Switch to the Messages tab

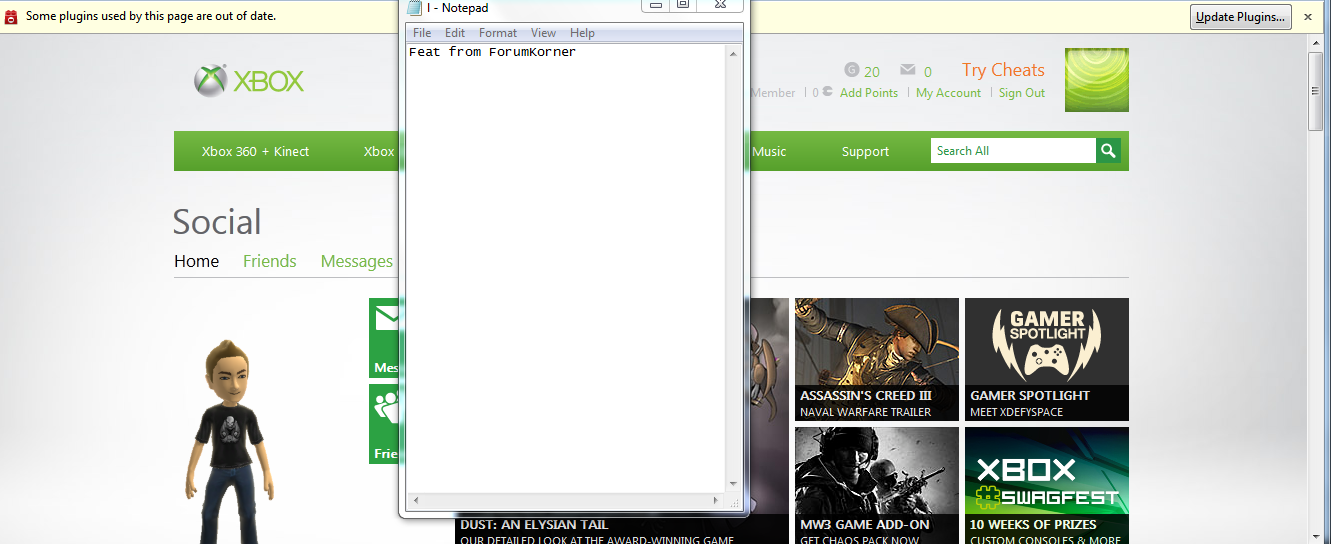(x=357, y=261)
